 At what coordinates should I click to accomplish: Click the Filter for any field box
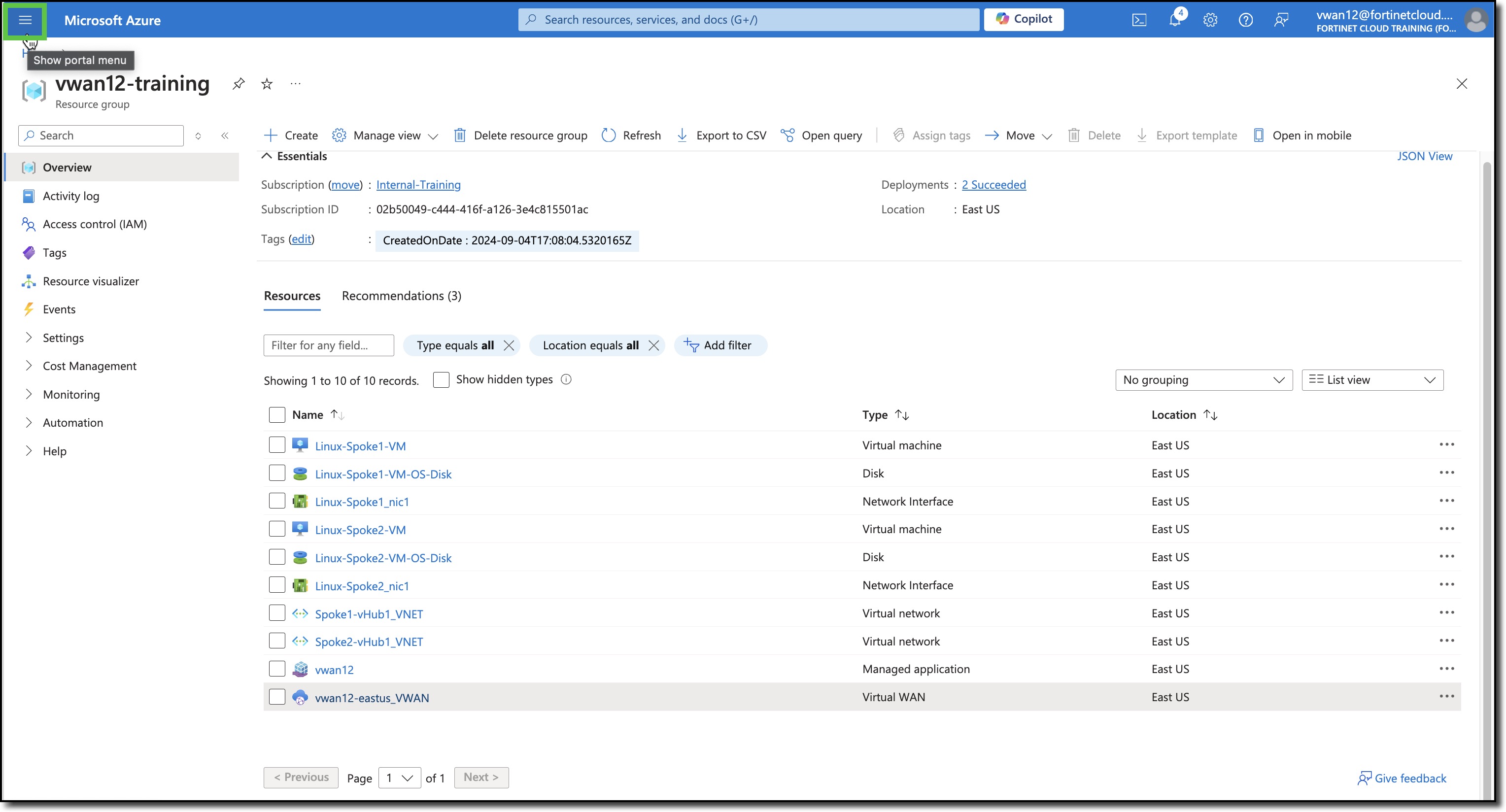pos(329,345)
